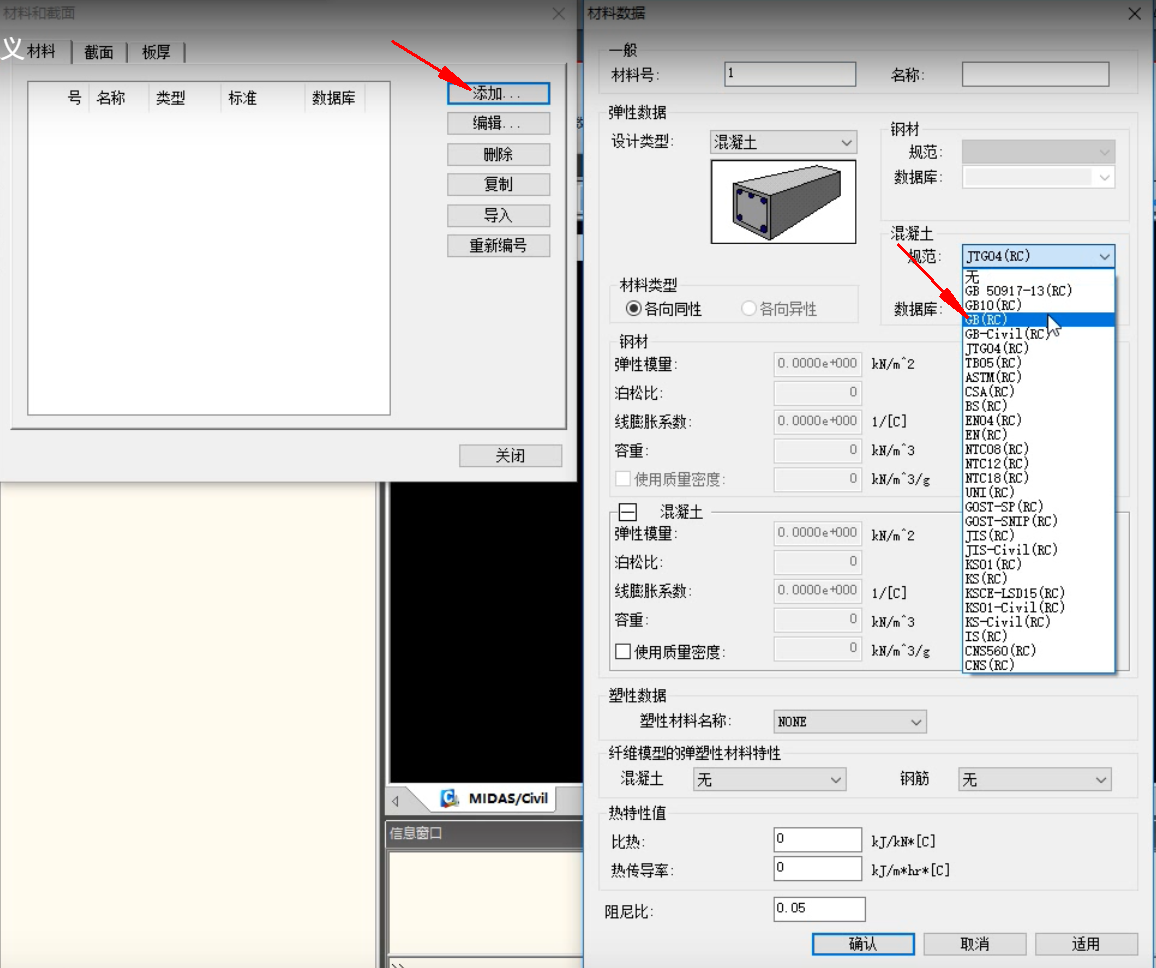This screenshot has height=968, width=1156.
Task: Select TB05(RC) from list
Action: (x=1039, y=363)
